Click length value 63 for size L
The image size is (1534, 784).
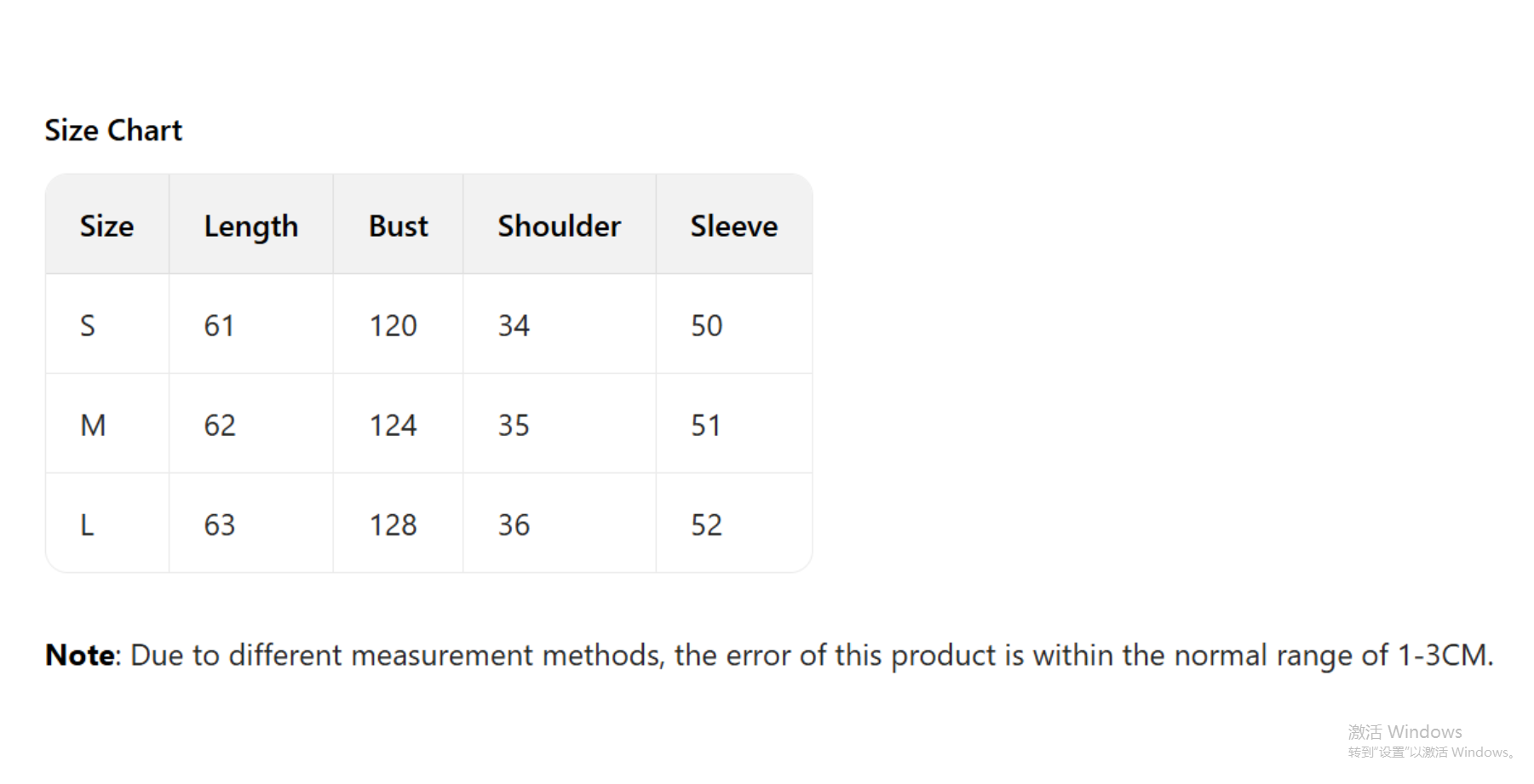[219, 524]
